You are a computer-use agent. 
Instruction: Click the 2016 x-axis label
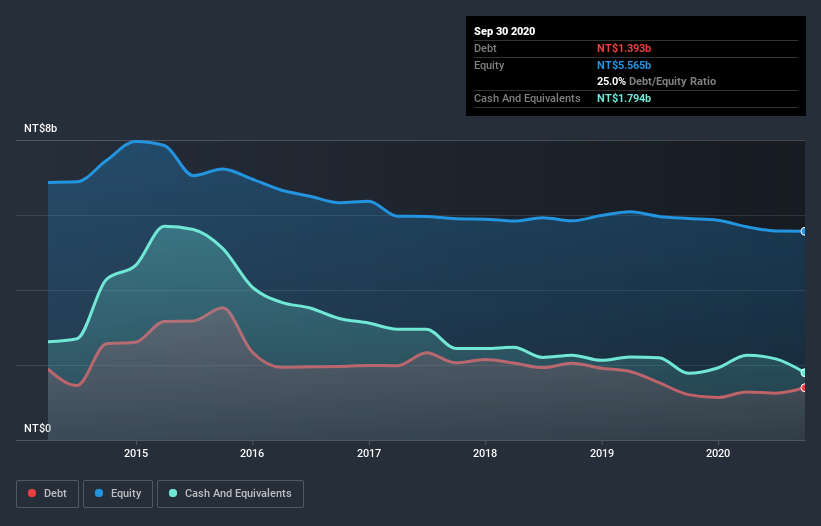click(252, 453)
